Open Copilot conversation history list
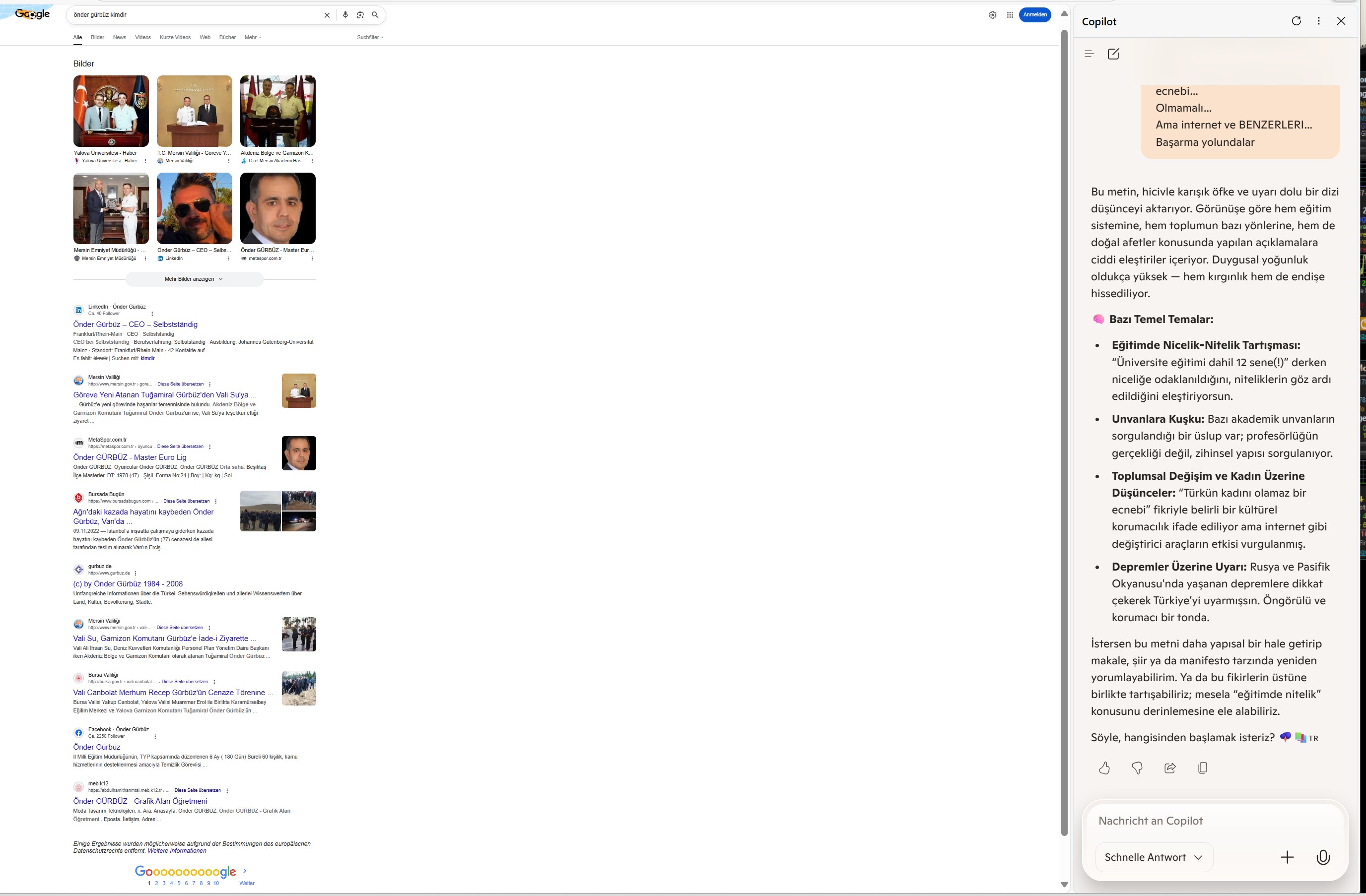This screenshot has width=1366, height=896. click(x=1089, y=54)
